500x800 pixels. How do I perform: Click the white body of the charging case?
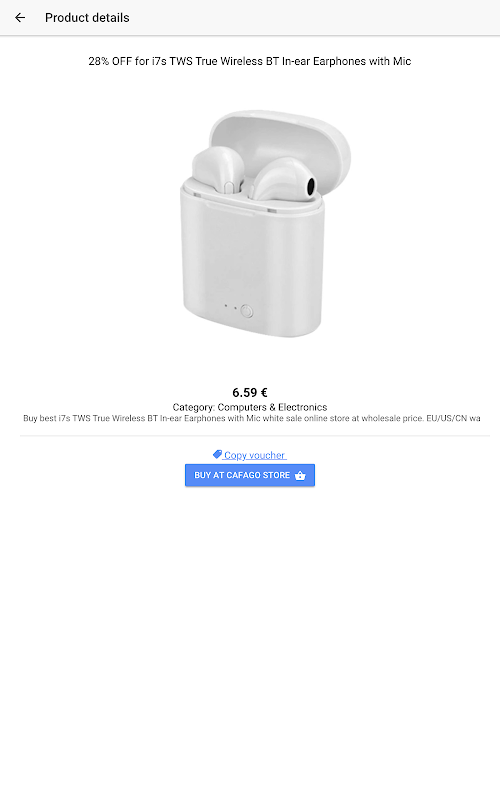[253, 260]
